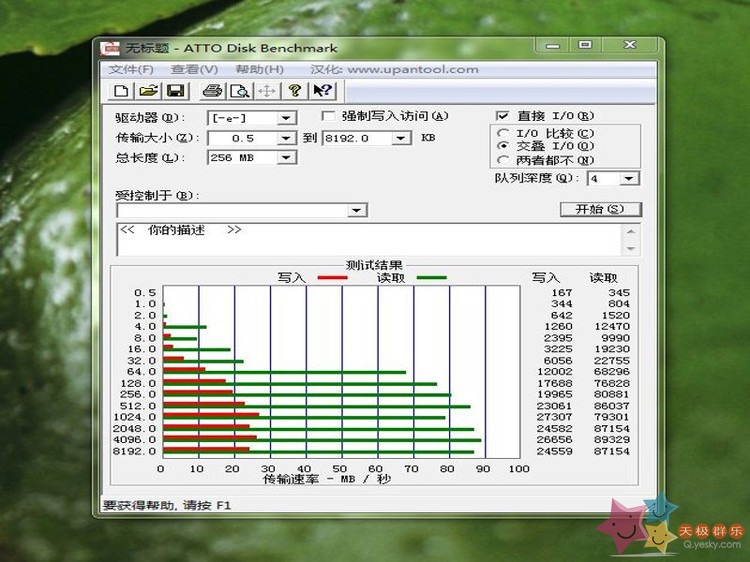
Task: Click the New file toolbar icon
Action: [121, 91]
